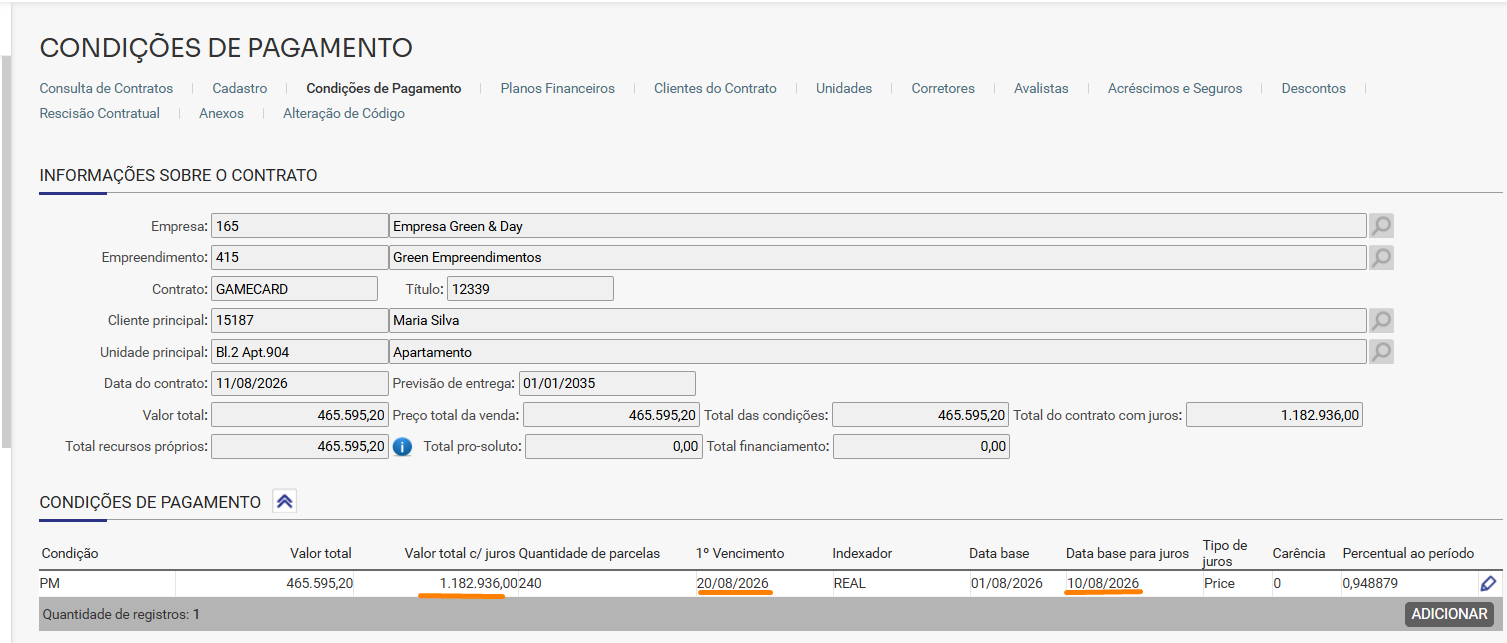
Task: Open the Cliente principal search magnifier icon
Action: pos(1381,320)
